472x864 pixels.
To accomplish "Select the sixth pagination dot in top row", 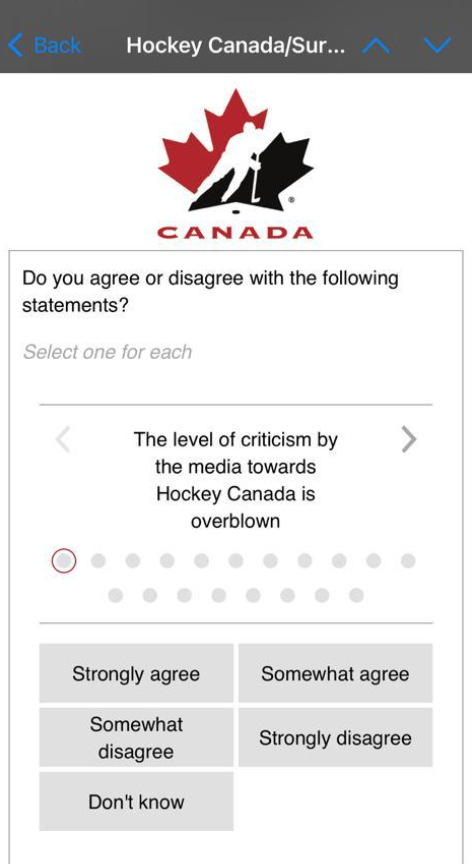I will click(236, 561).
